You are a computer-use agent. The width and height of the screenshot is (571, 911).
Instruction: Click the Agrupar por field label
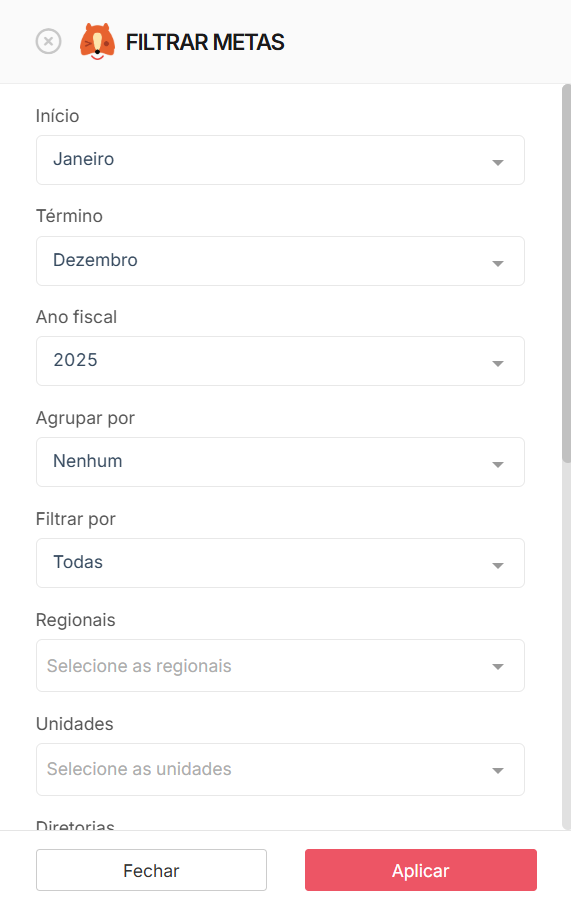tap(85, 418)
